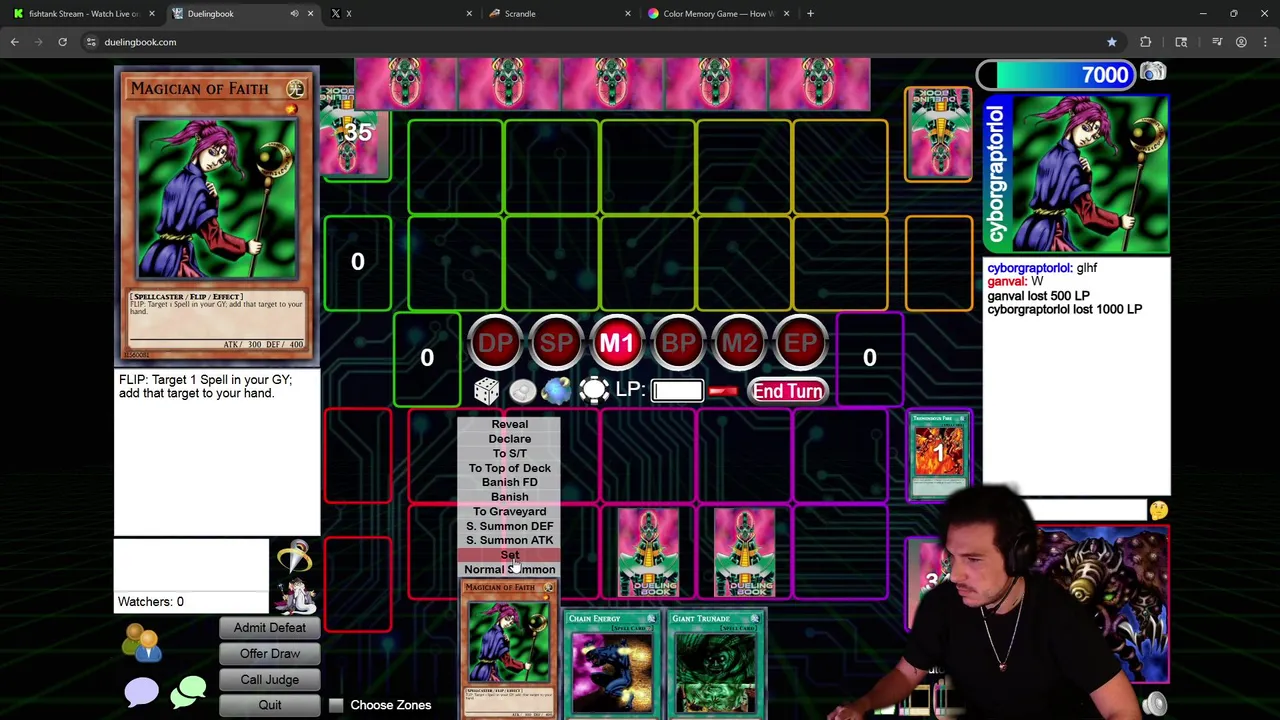Click the graveyard card showing 1

click(x=939, y=455)
